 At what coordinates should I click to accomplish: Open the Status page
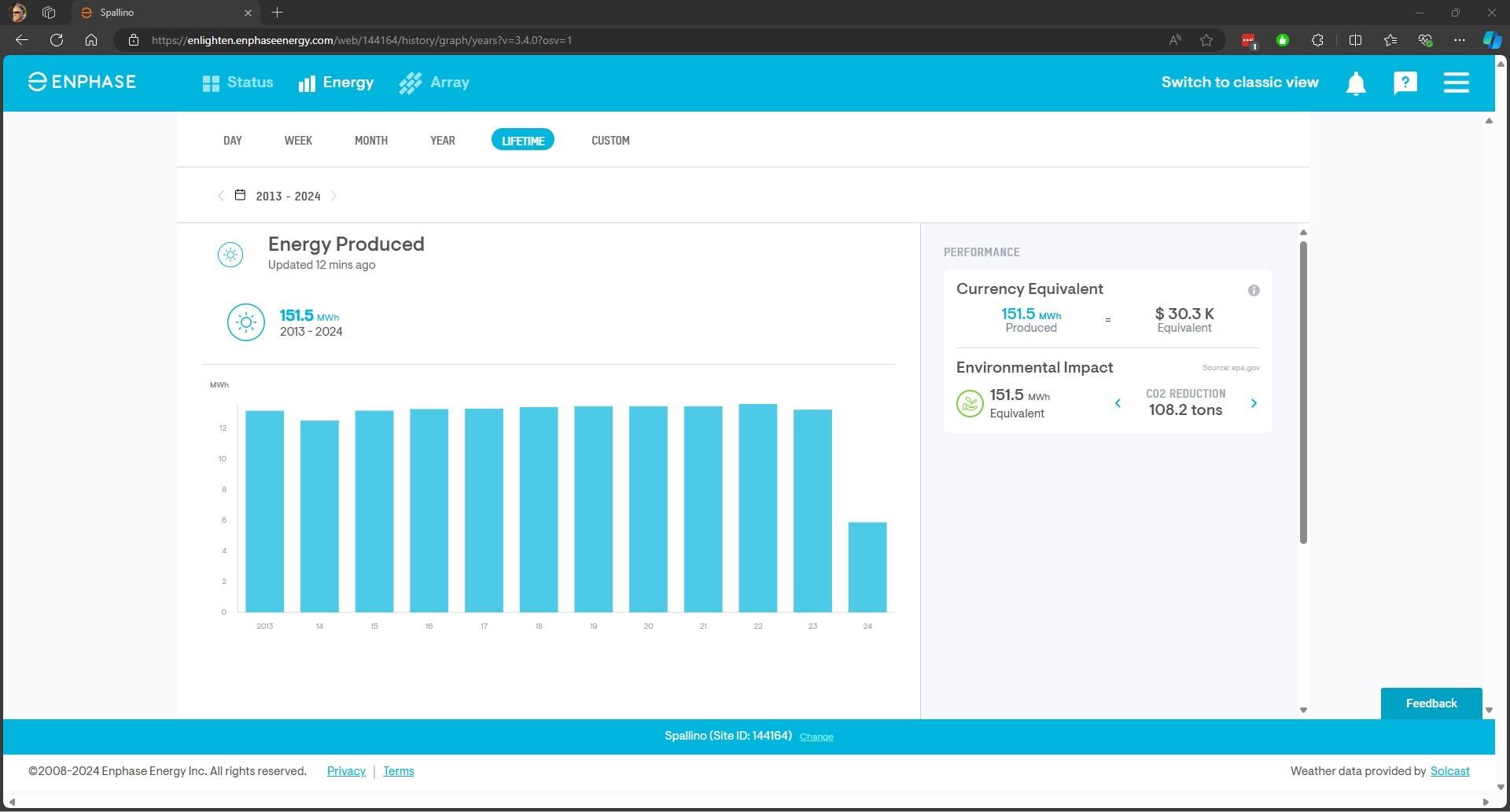click(238, 83)
